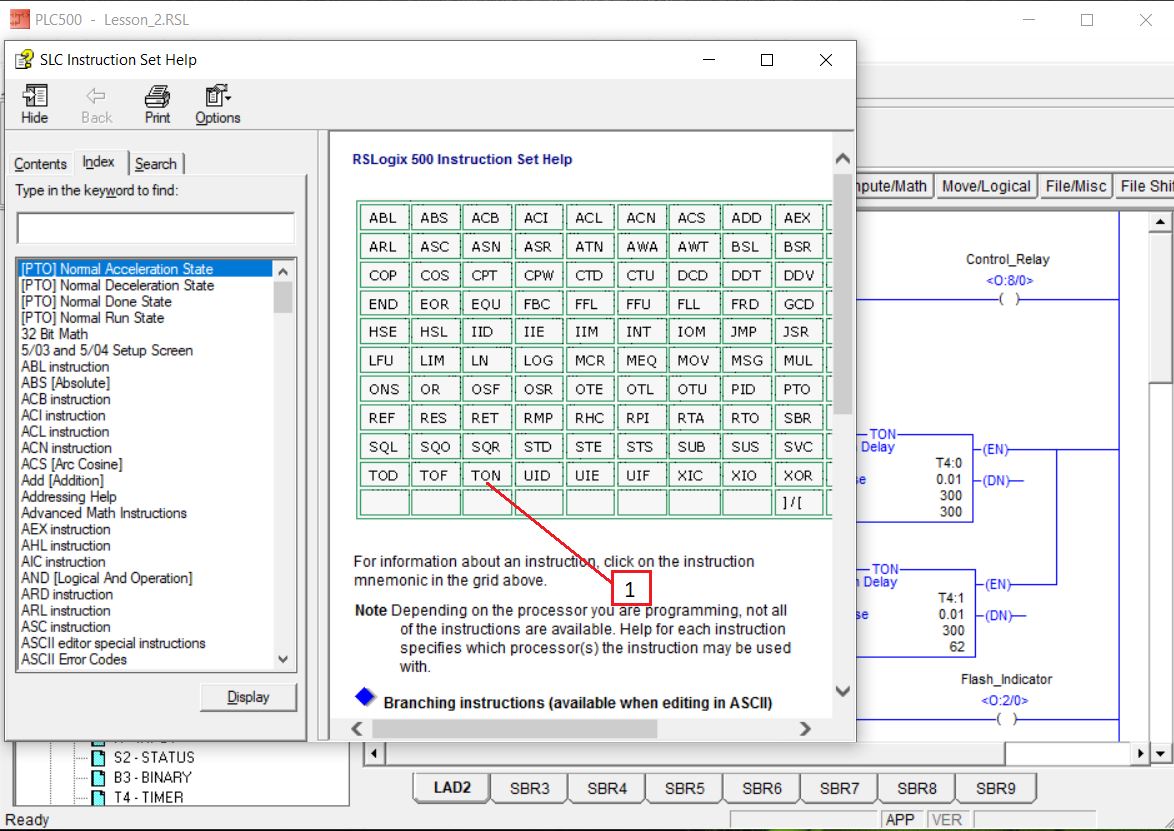Open help for the ADD mnemonic
1174x831 pixels.
click(746, 218)
